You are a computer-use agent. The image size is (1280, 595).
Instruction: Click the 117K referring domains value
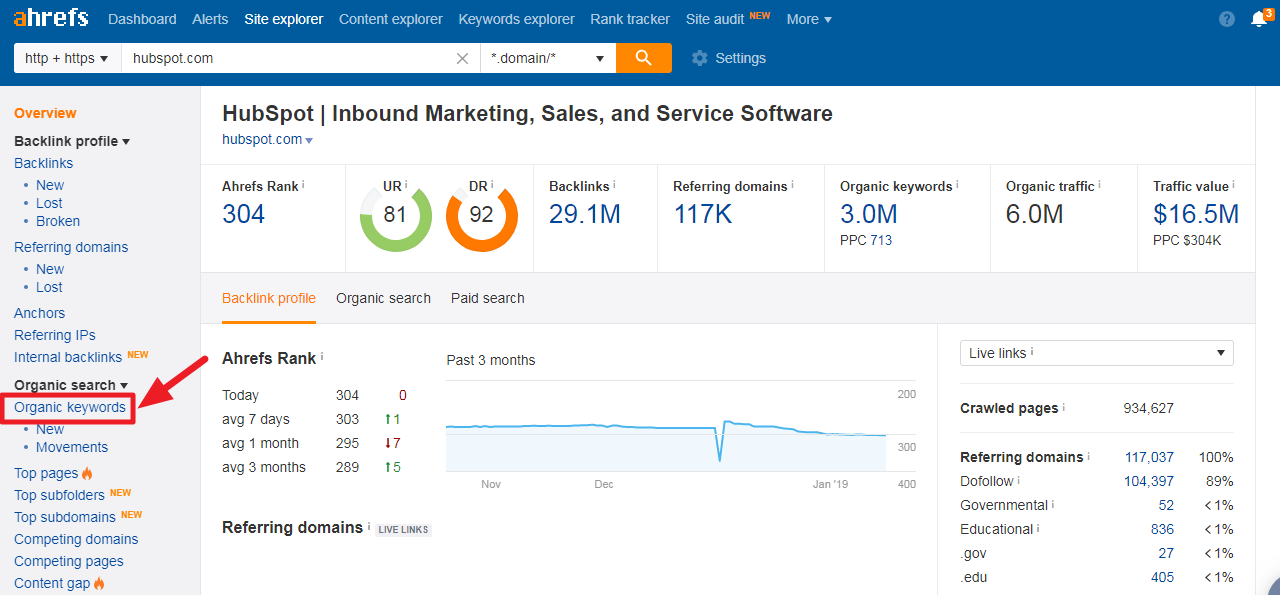click(703, 214)
